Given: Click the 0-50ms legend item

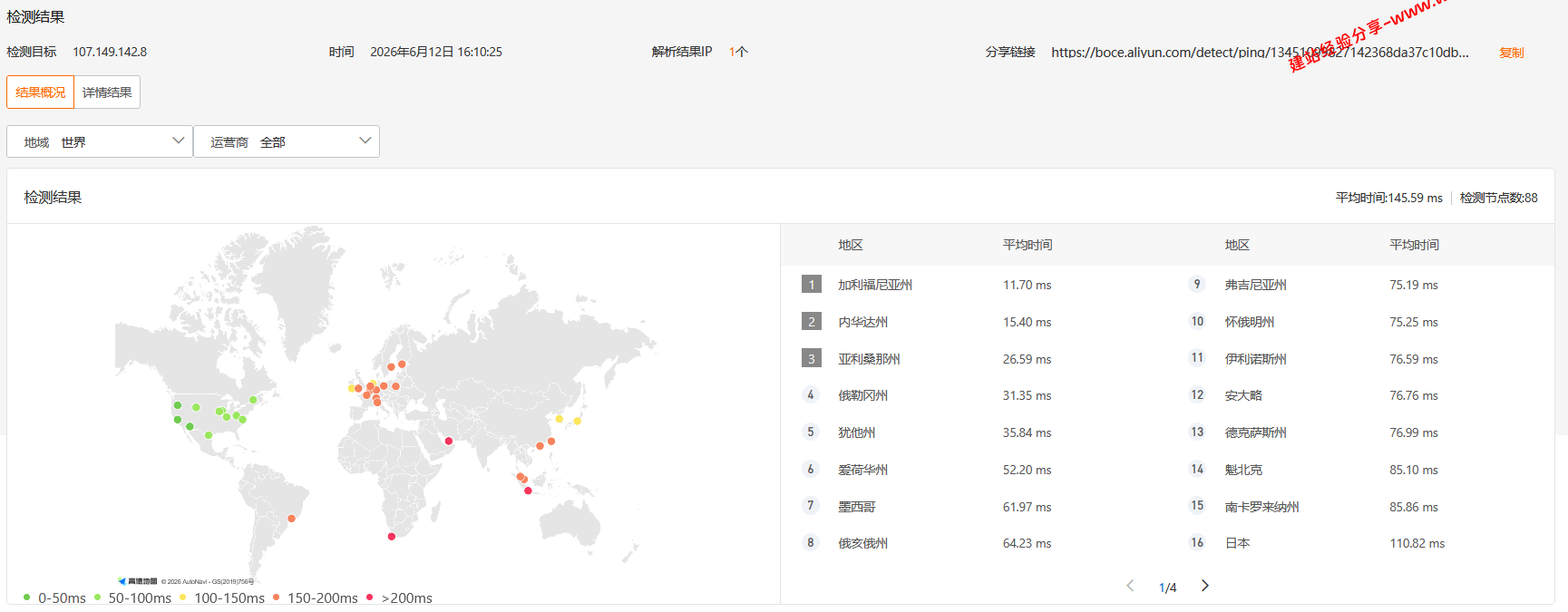Looking at the screenshot, I should [x=54, y=598].
